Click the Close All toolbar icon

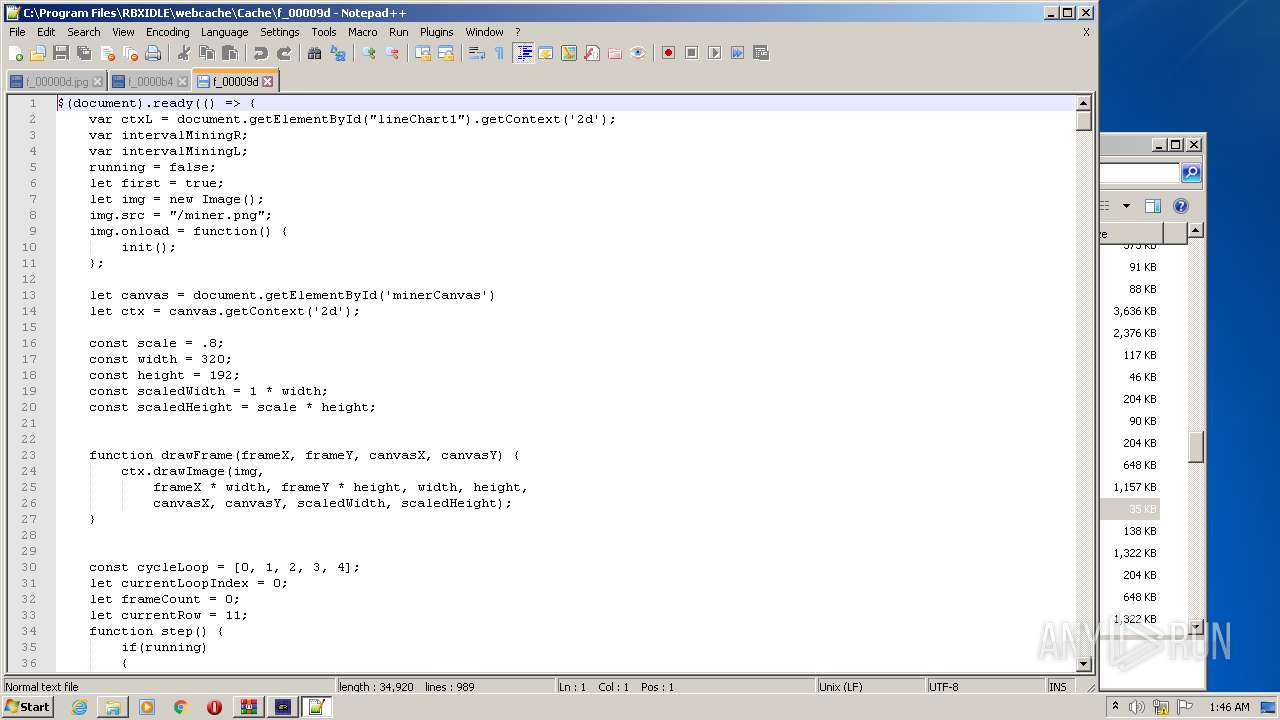(x=130, y=53)
